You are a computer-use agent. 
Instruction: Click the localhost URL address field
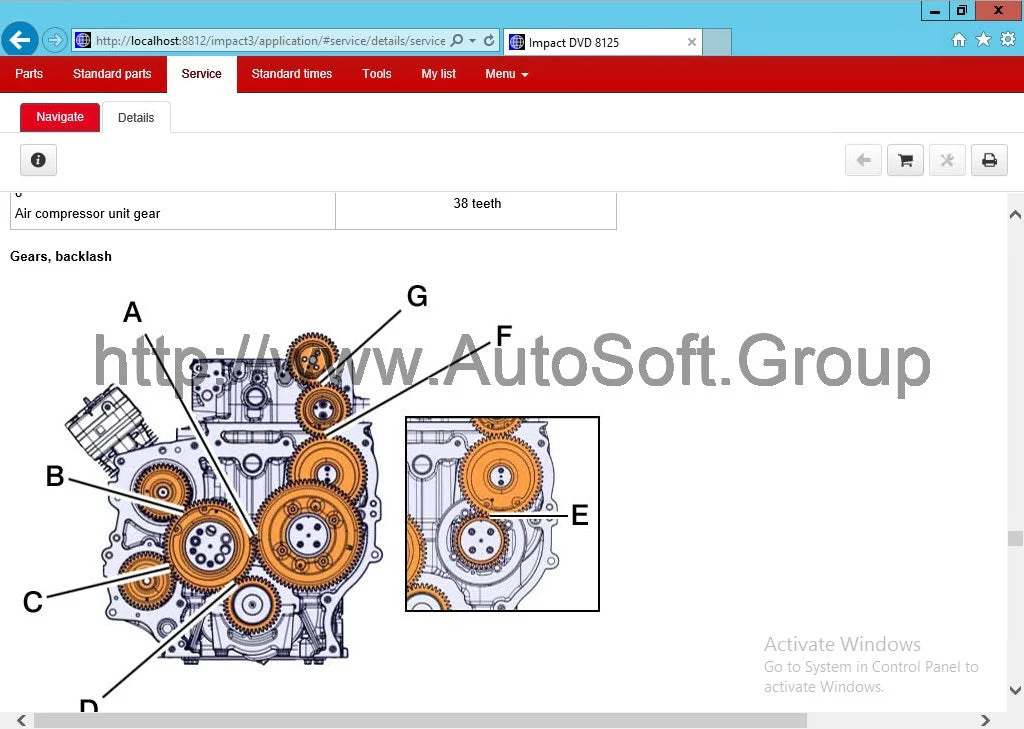(x=270, y=41)
